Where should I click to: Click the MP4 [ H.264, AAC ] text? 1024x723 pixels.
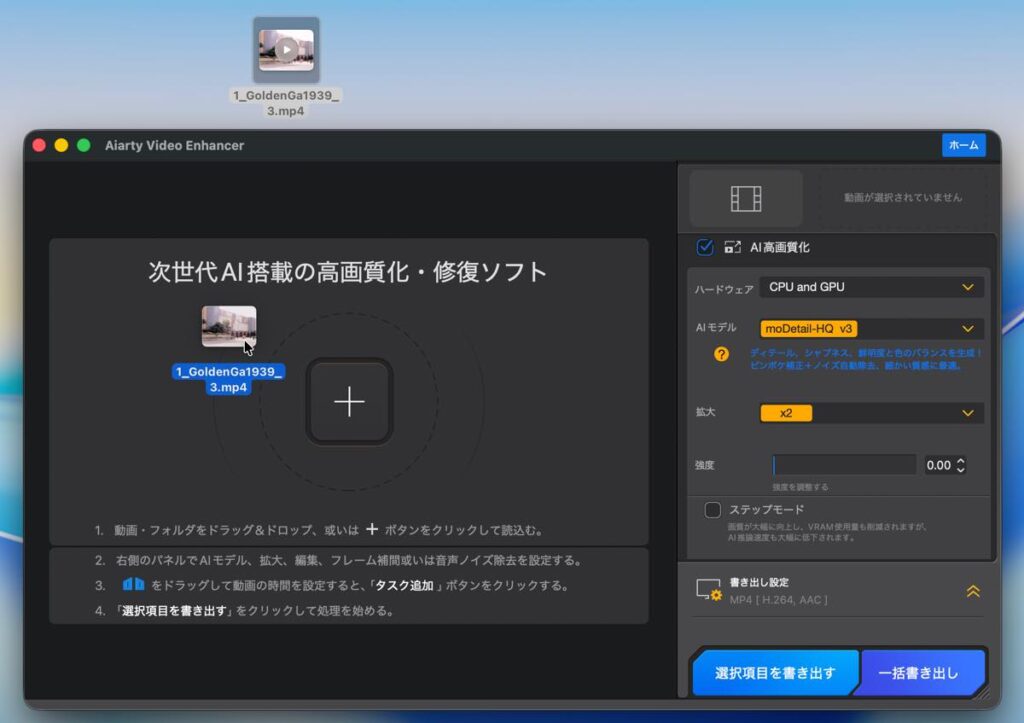778,600
